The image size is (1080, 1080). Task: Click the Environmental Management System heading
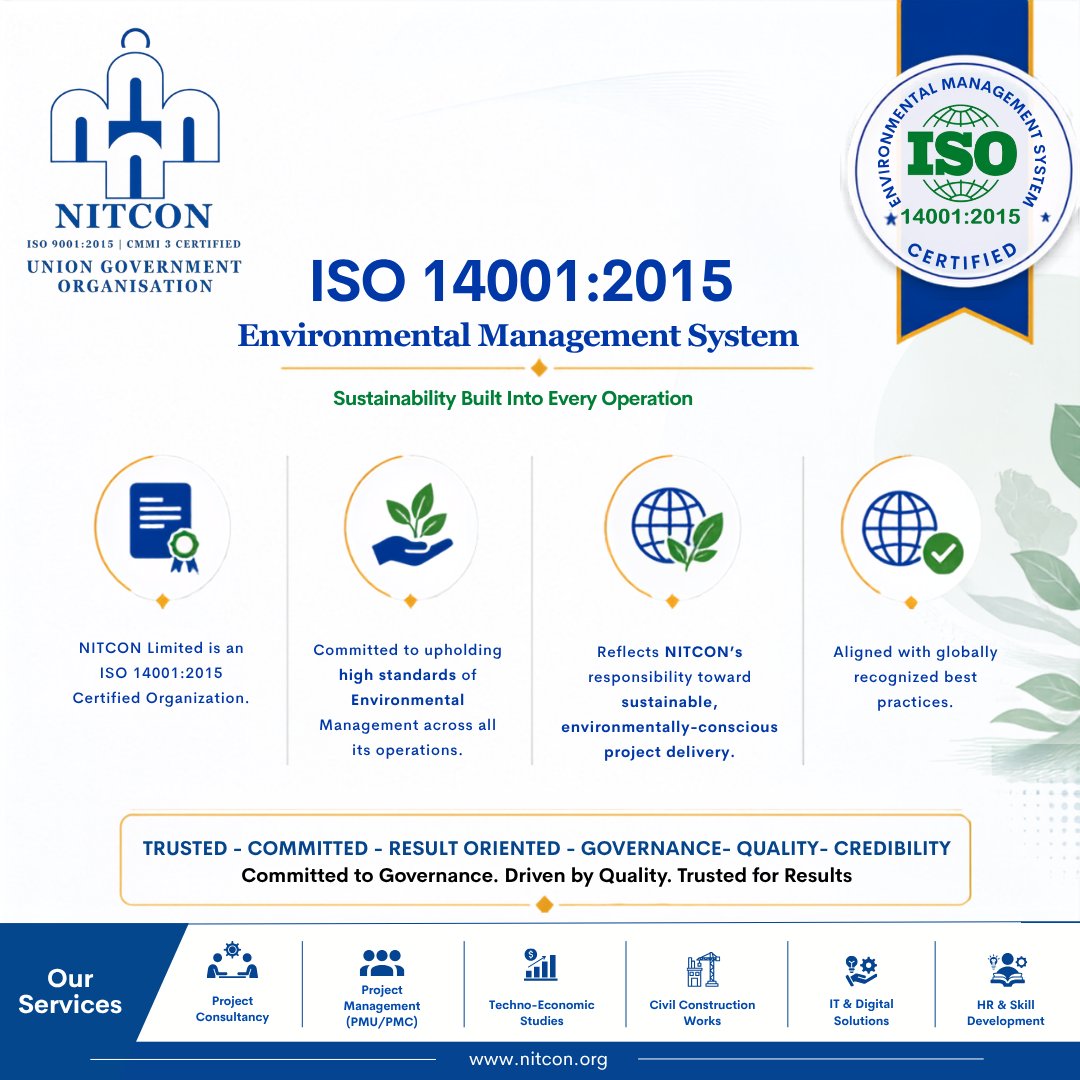pyautogui.click(x=518, y=336)
